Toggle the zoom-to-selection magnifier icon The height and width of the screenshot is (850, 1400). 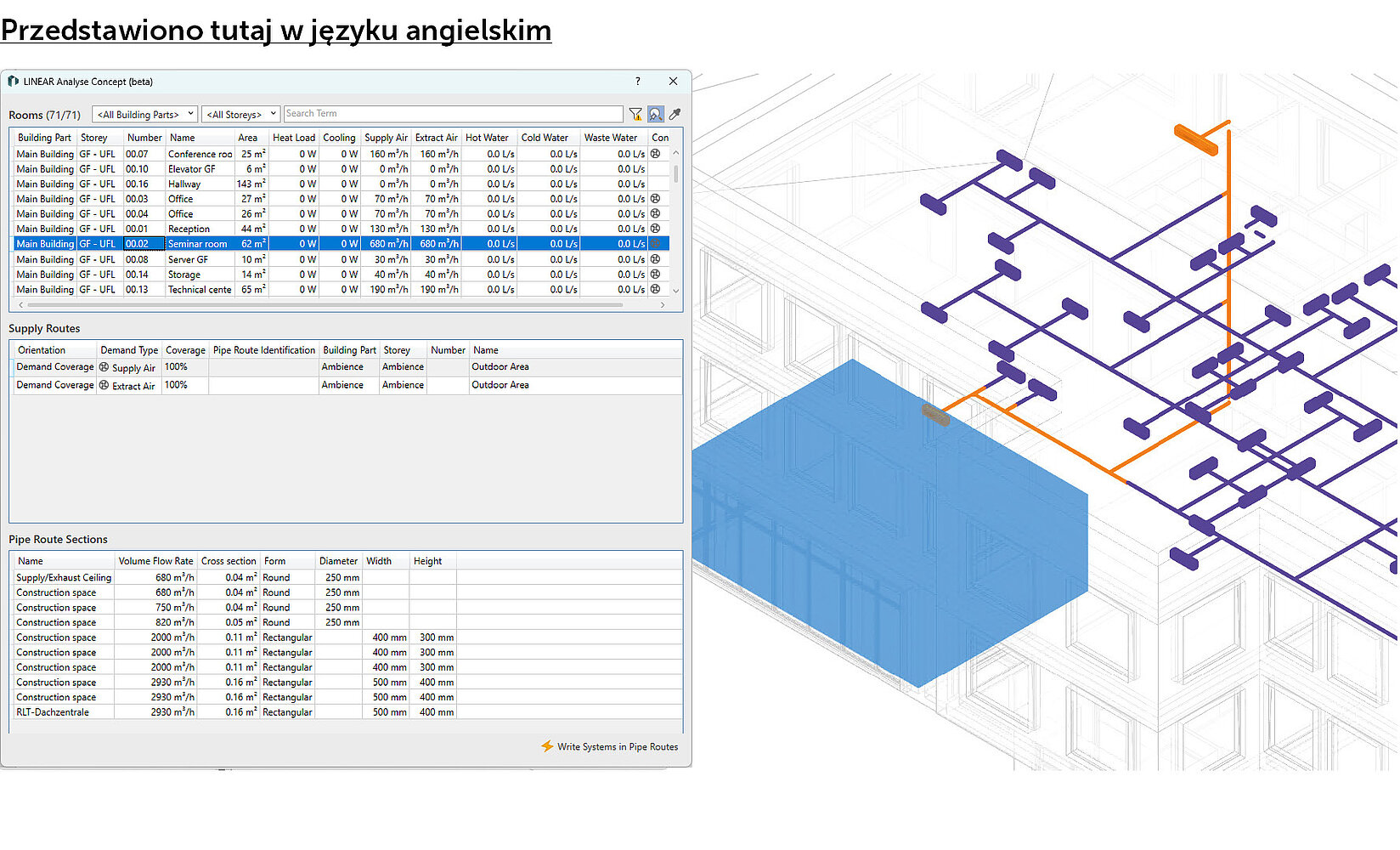(656, 114)
